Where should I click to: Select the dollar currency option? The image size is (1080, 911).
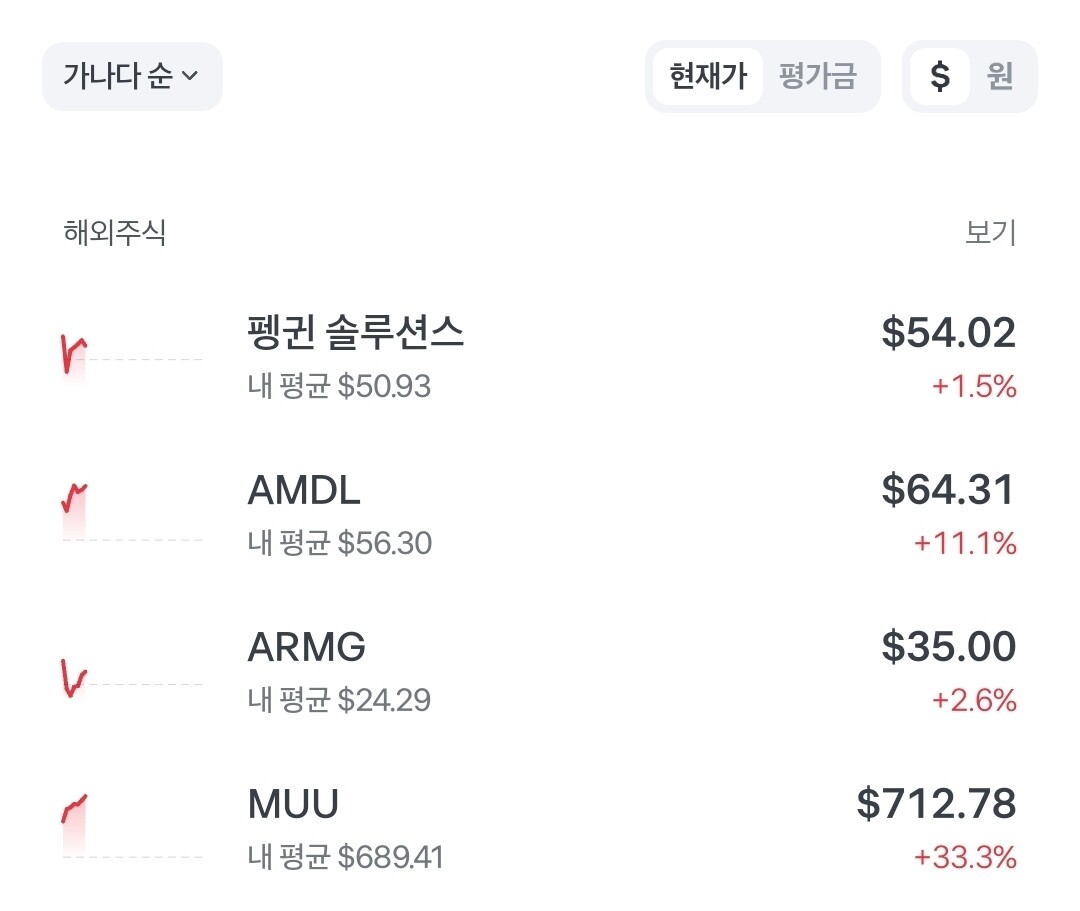tap(939, 76)
